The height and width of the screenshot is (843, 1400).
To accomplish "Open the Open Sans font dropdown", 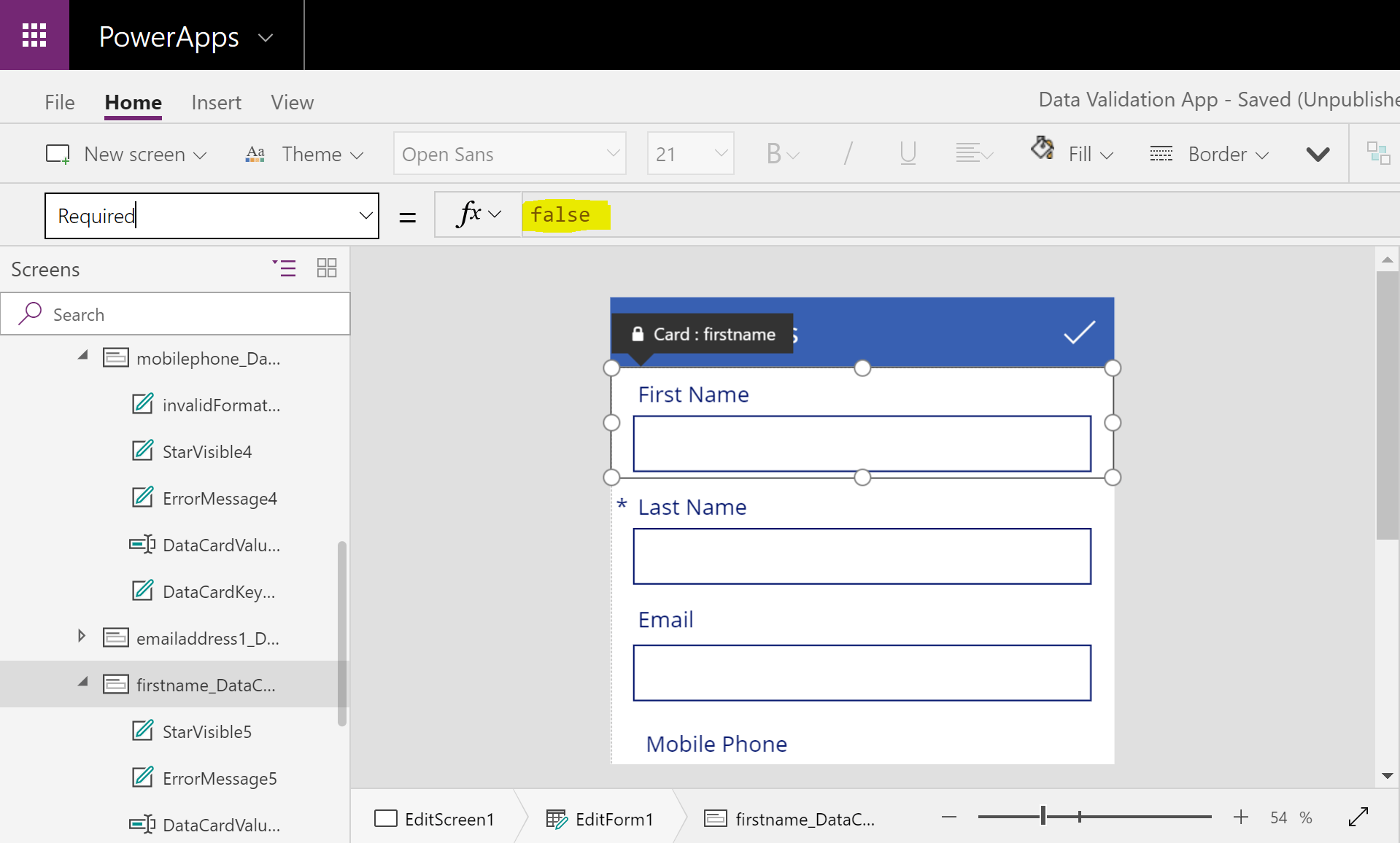I will (x=509, y=154).
